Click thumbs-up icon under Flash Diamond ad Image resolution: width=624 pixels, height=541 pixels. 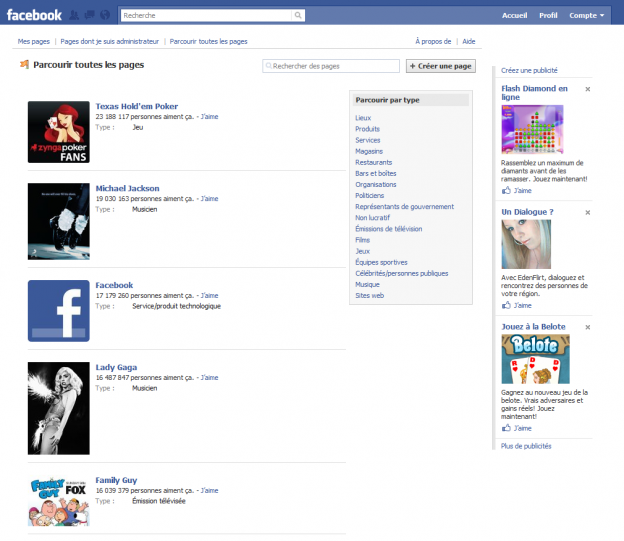coord(507,189)
